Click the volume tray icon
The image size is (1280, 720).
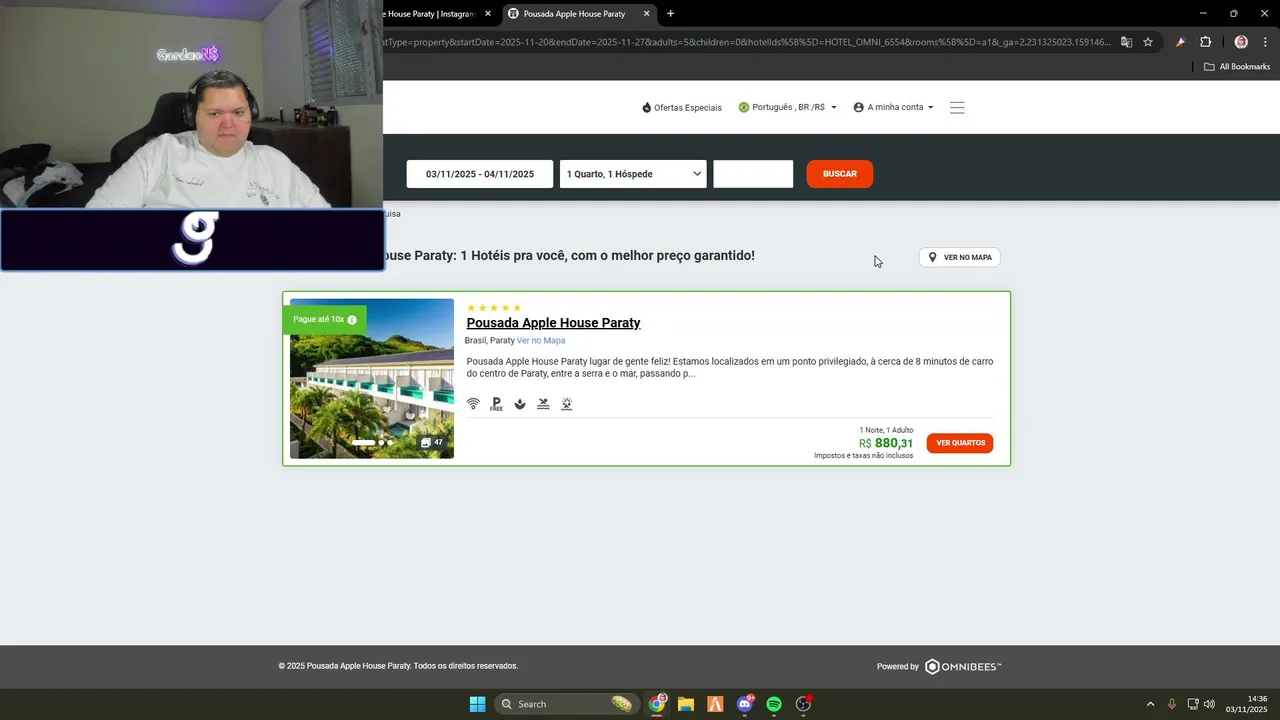(1210, 704)
